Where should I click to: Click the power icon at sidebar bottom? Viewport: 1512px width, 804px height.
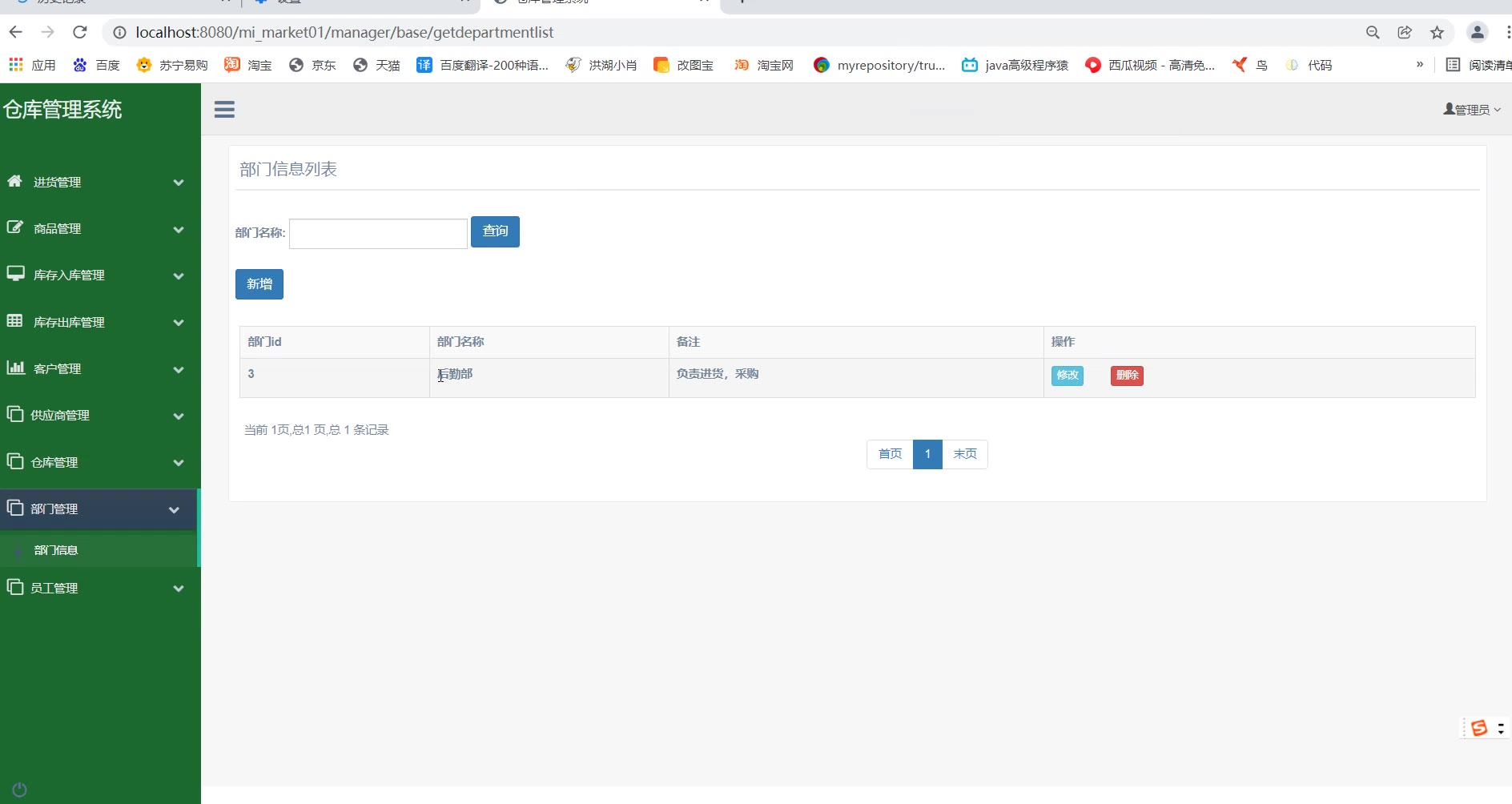click(x=20, y=790)
